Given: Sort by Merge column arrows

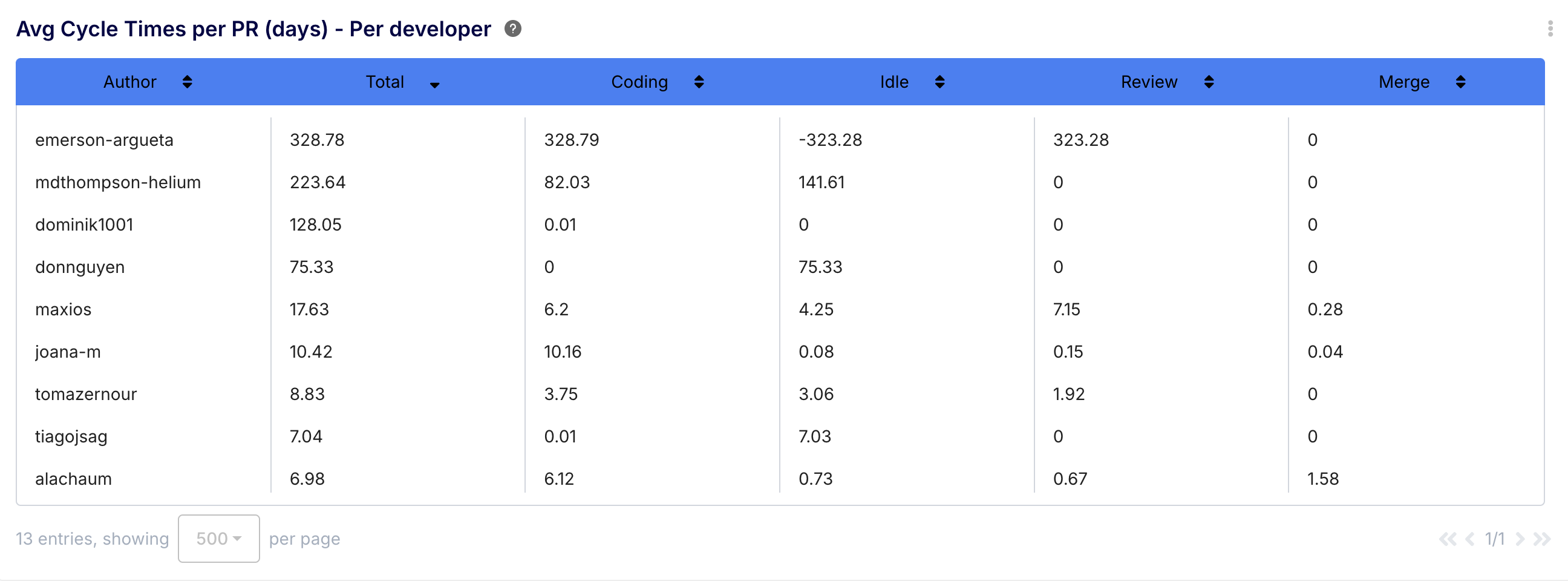Looking at the screenshot, I should 1460,82.
